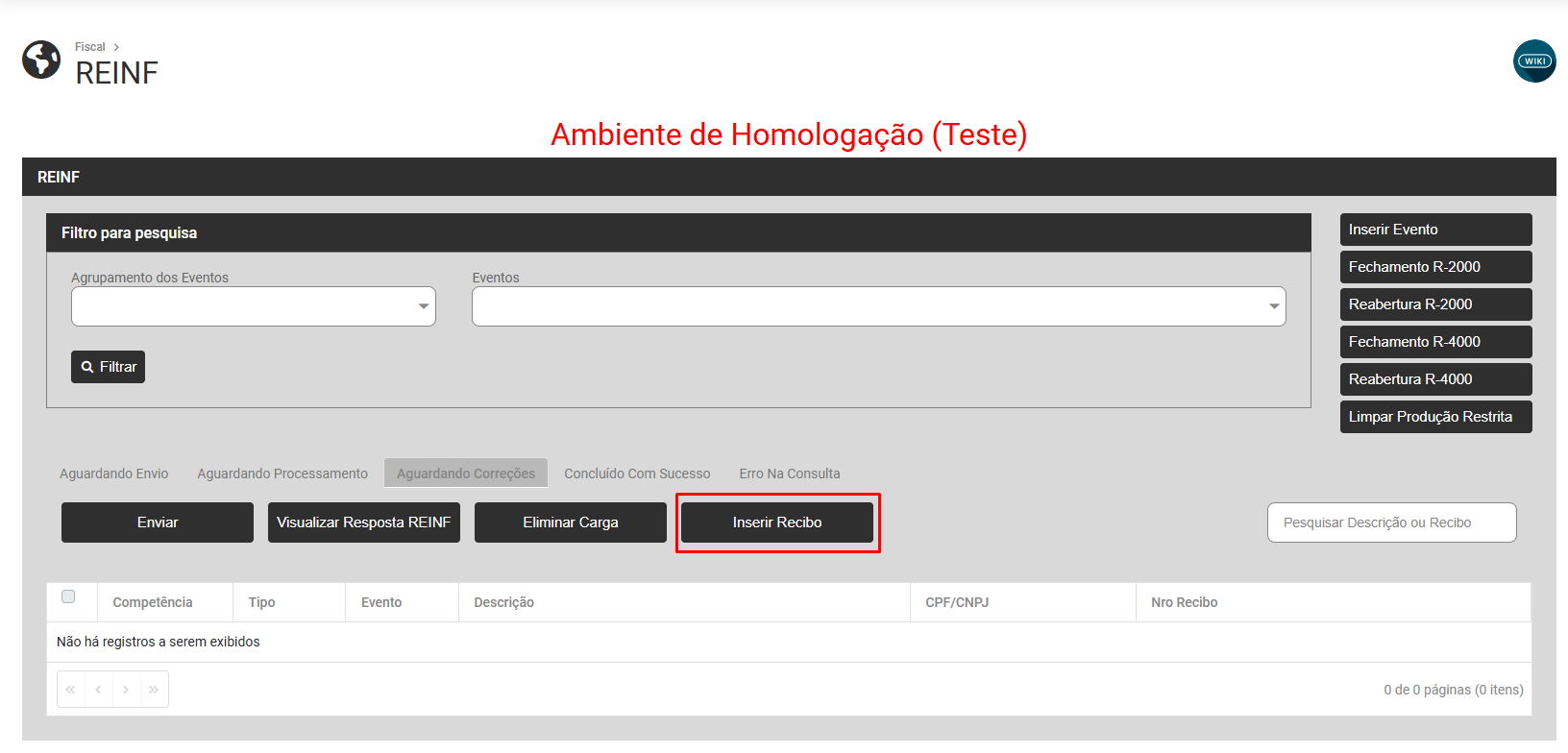Switch to Aguardando Processamento tab

tap(282, 474)
